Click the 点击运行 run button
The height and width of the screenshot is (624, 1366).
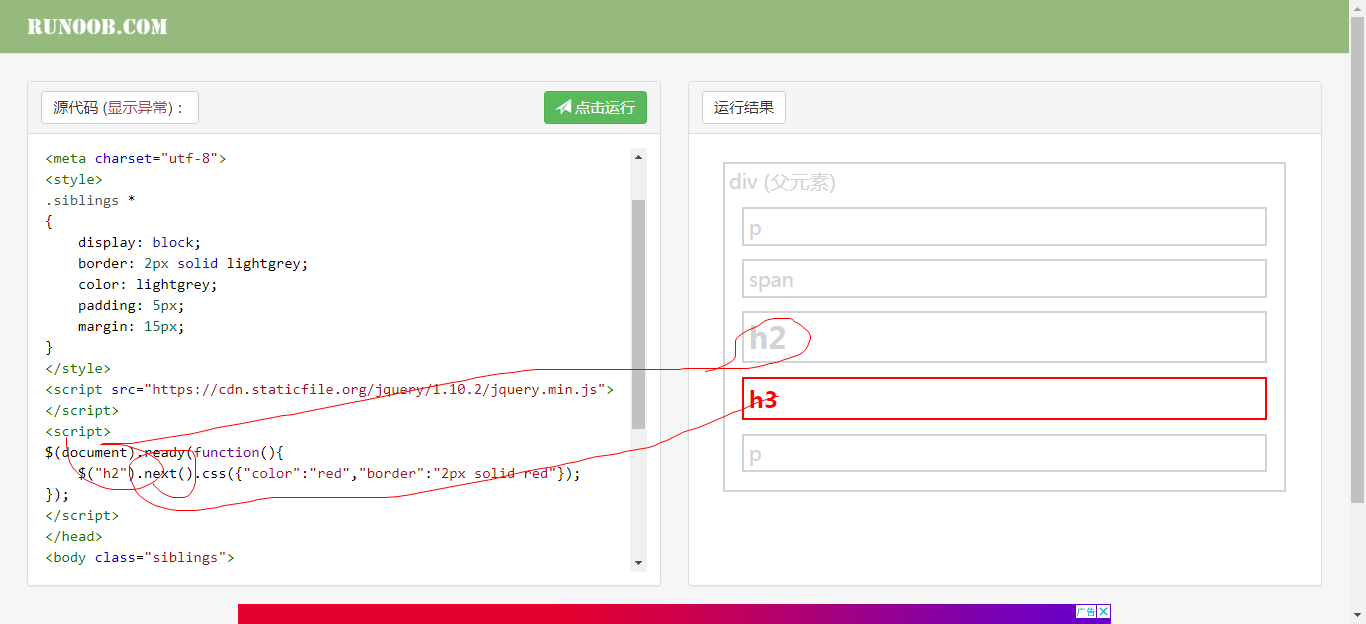[x=595, y=107]
